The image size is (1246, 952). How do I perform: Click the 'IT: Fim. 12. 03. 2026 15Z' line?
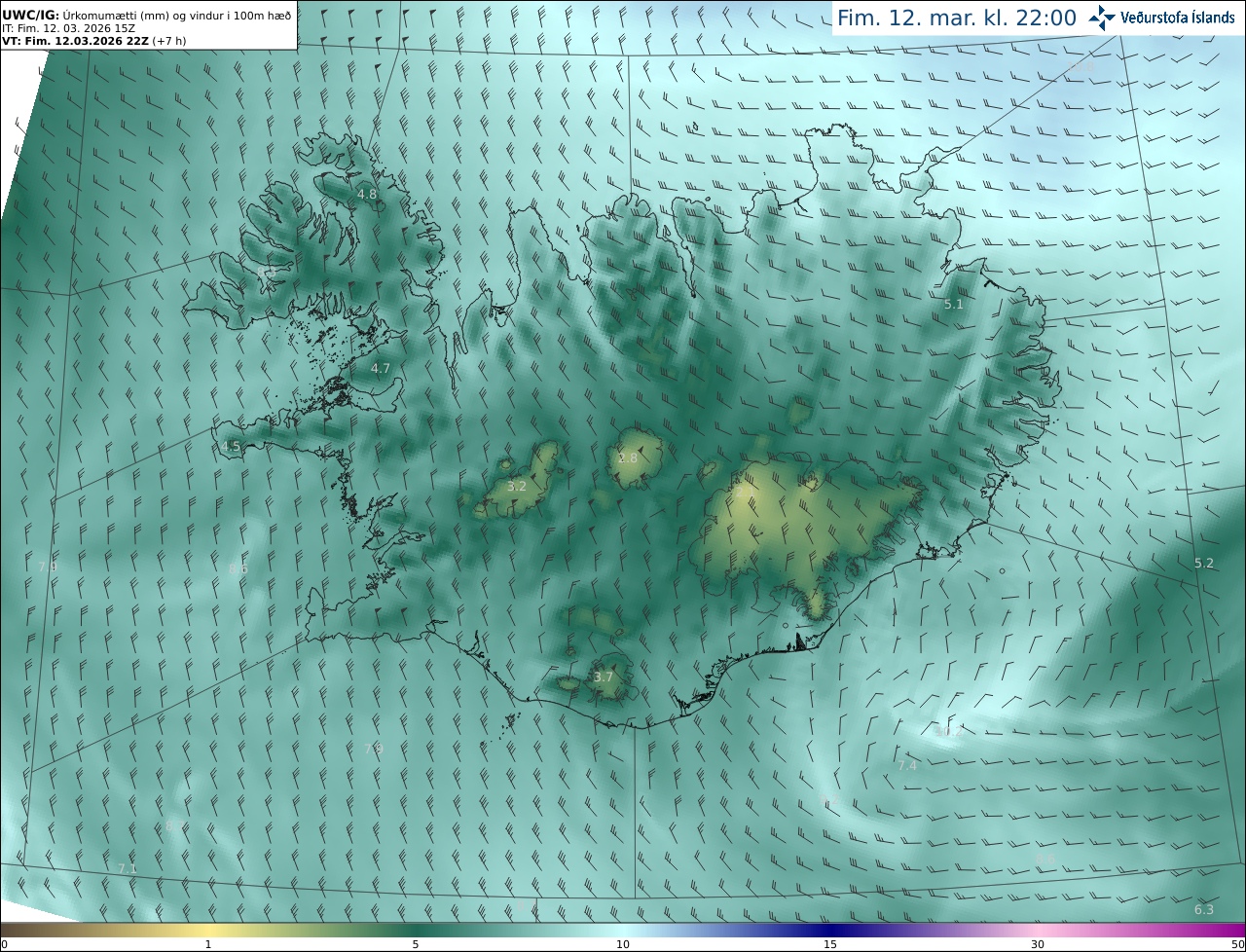point(68,28)
